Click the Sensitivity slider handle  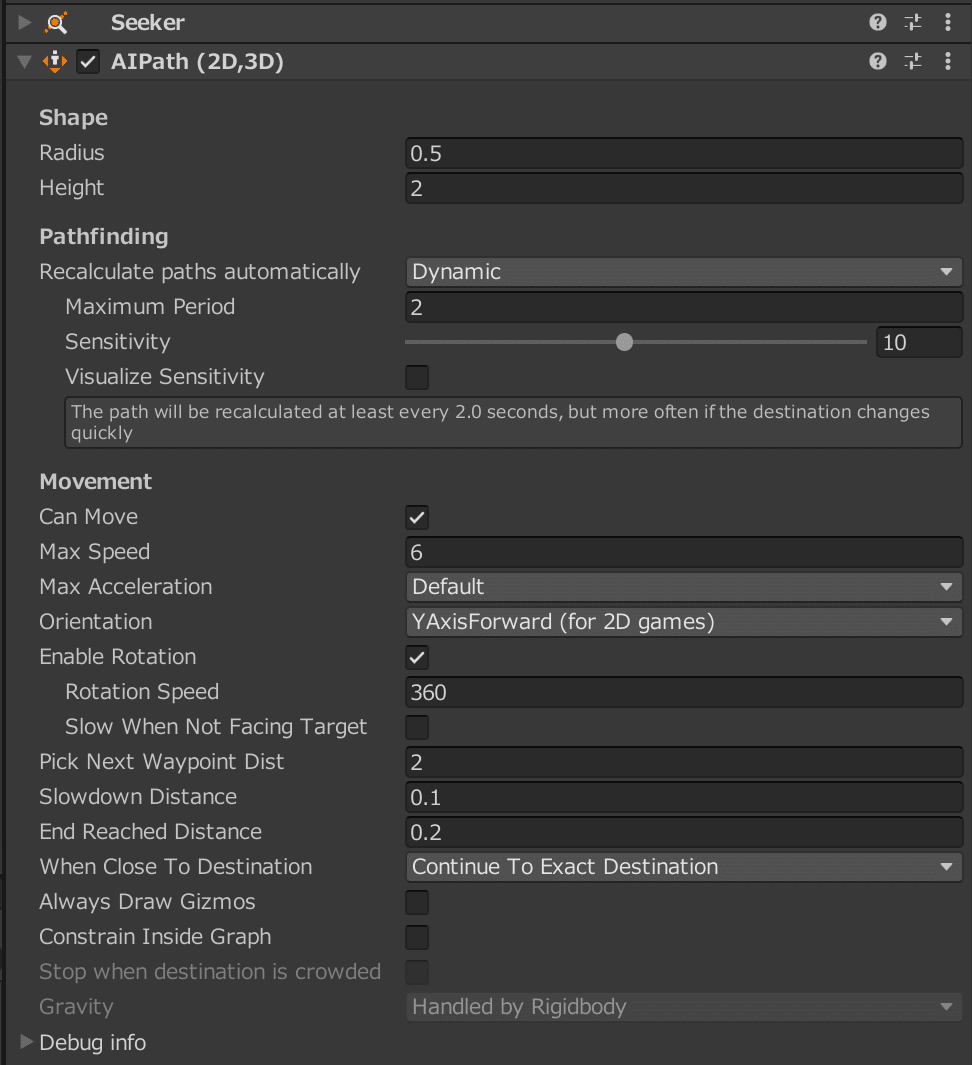[625, 342]
